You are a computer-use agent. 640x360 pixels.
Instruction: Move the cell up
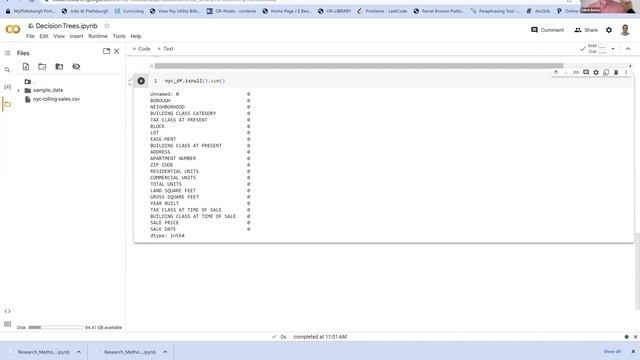556,72
